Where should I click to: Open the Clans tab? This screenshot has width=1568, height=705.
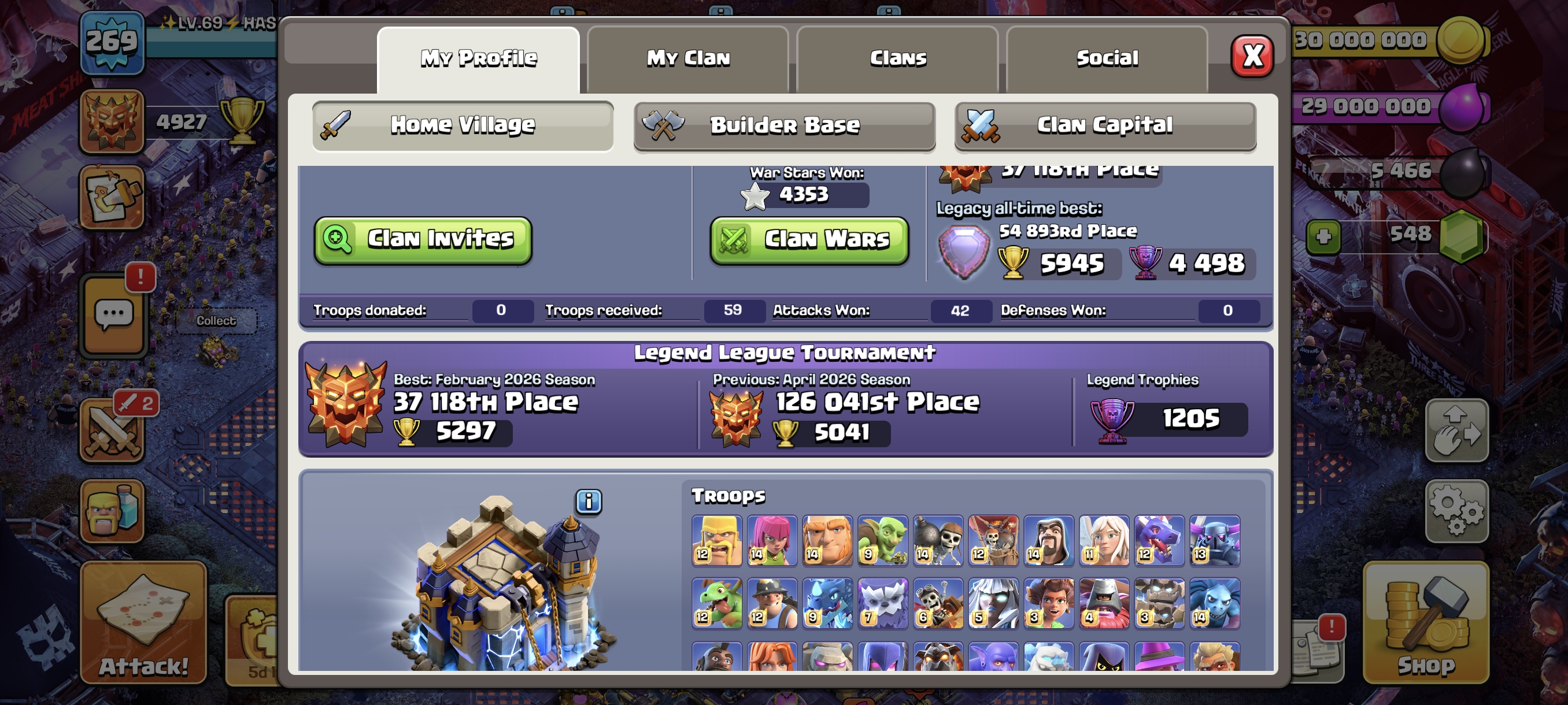coord(897,59)
